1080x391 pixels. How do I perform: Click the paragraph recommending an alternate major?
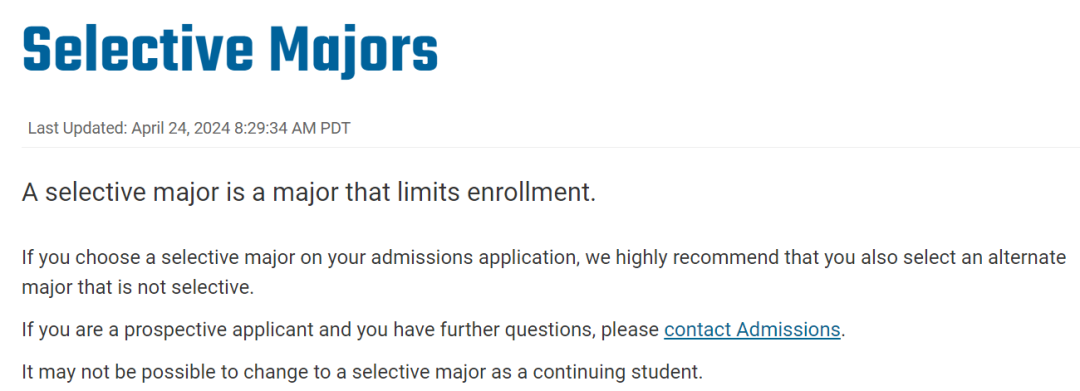click(544, 273)
